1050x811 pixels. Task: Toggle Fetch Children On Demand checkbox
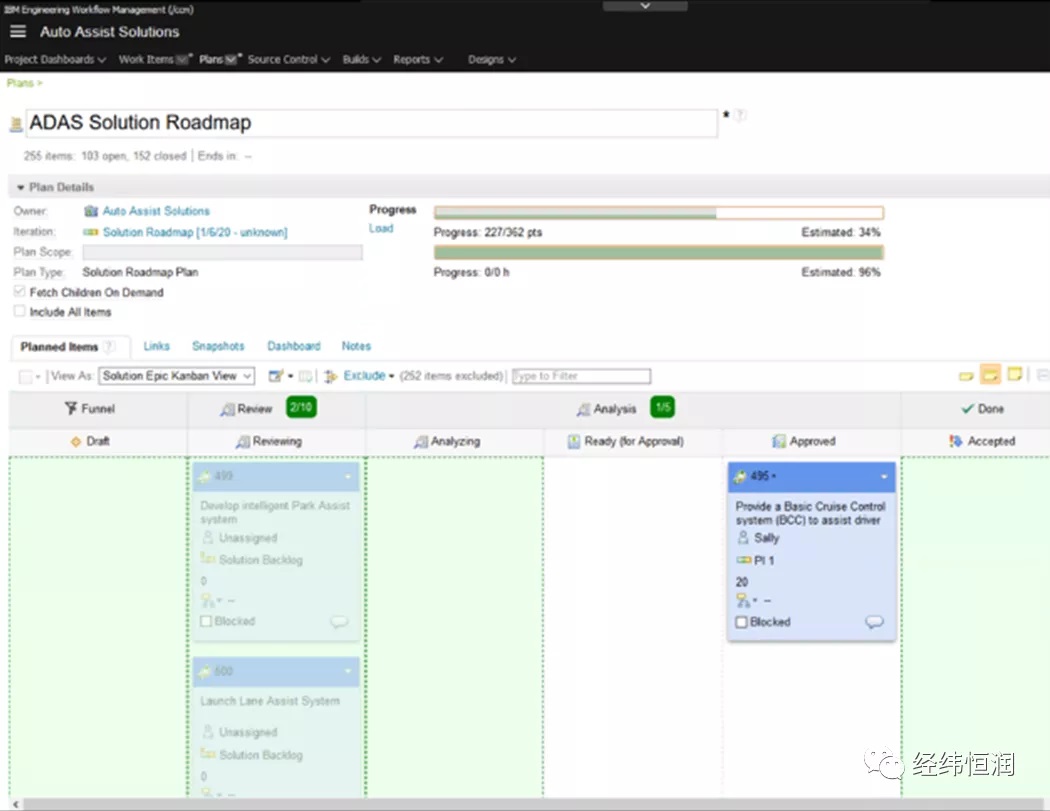point(19,291)
